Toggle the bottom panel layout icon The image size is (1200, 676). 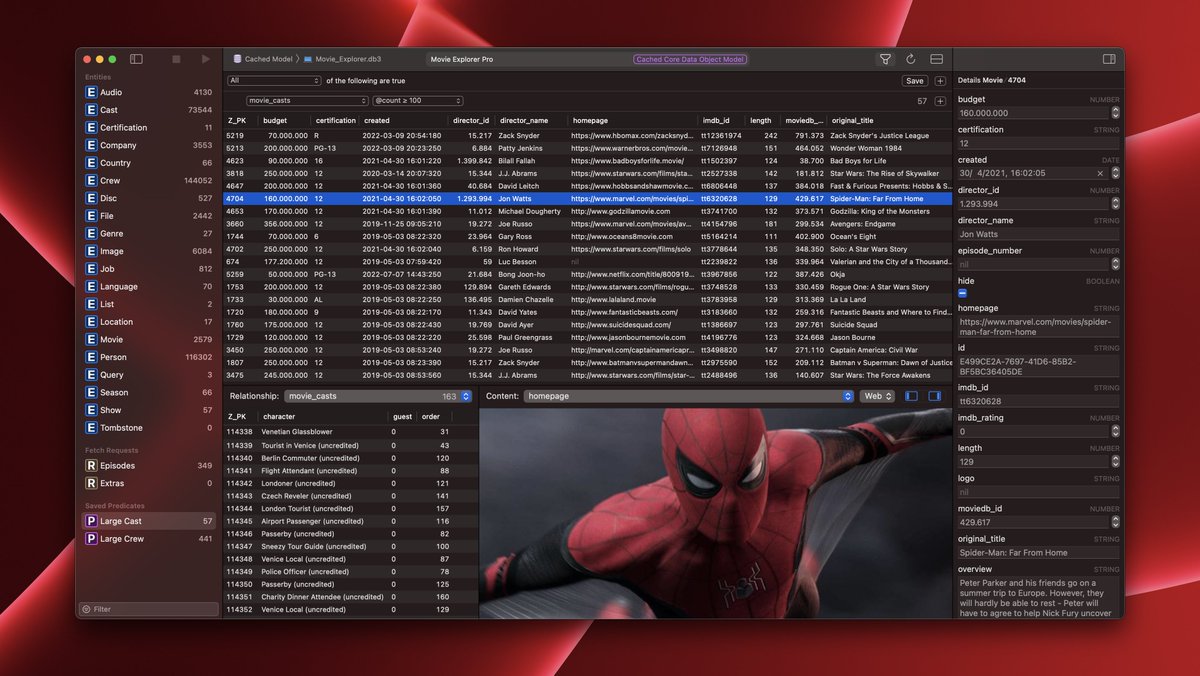click(937, 60)
